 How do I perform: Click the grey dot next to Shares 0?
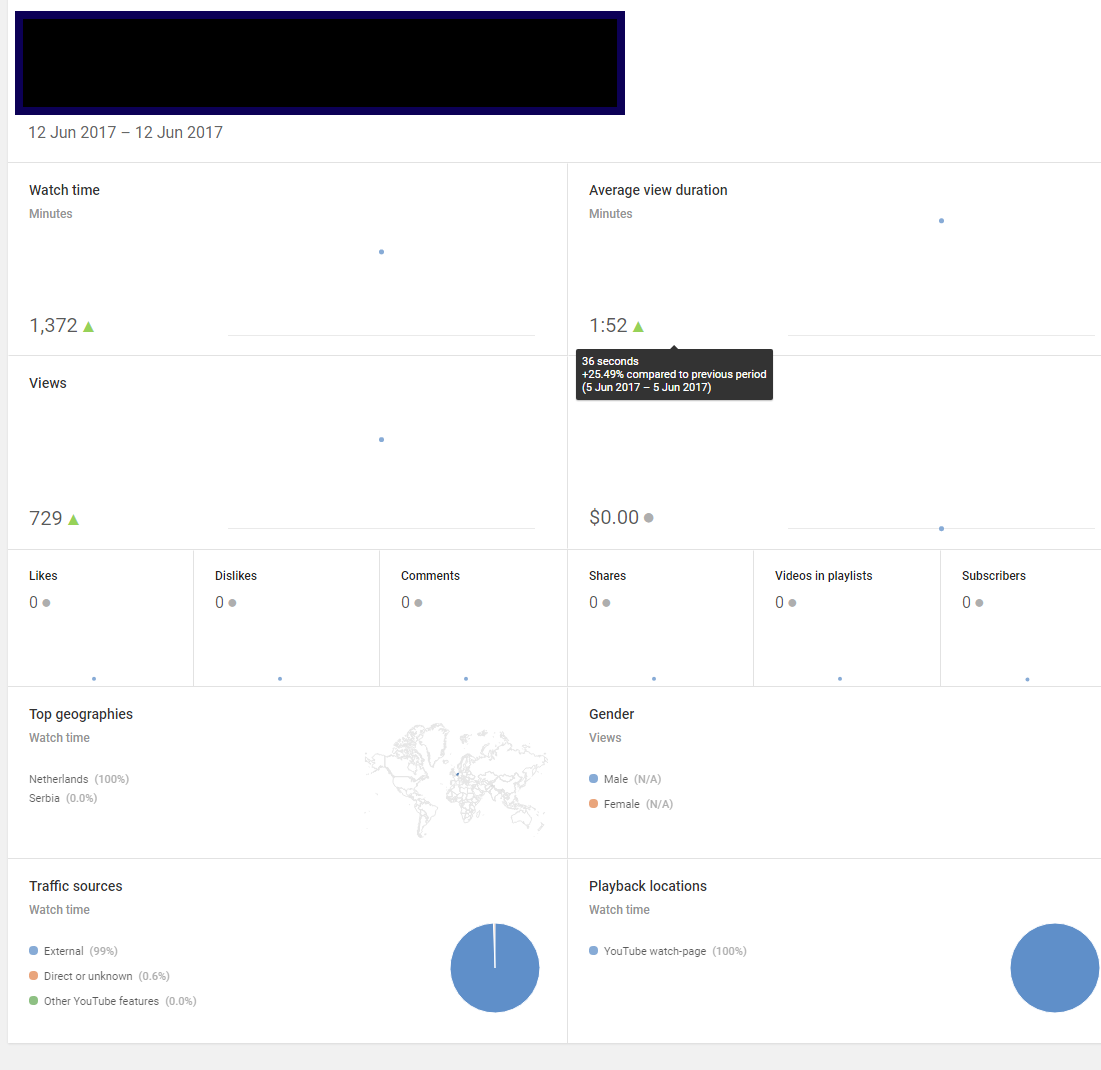point(607,603)
